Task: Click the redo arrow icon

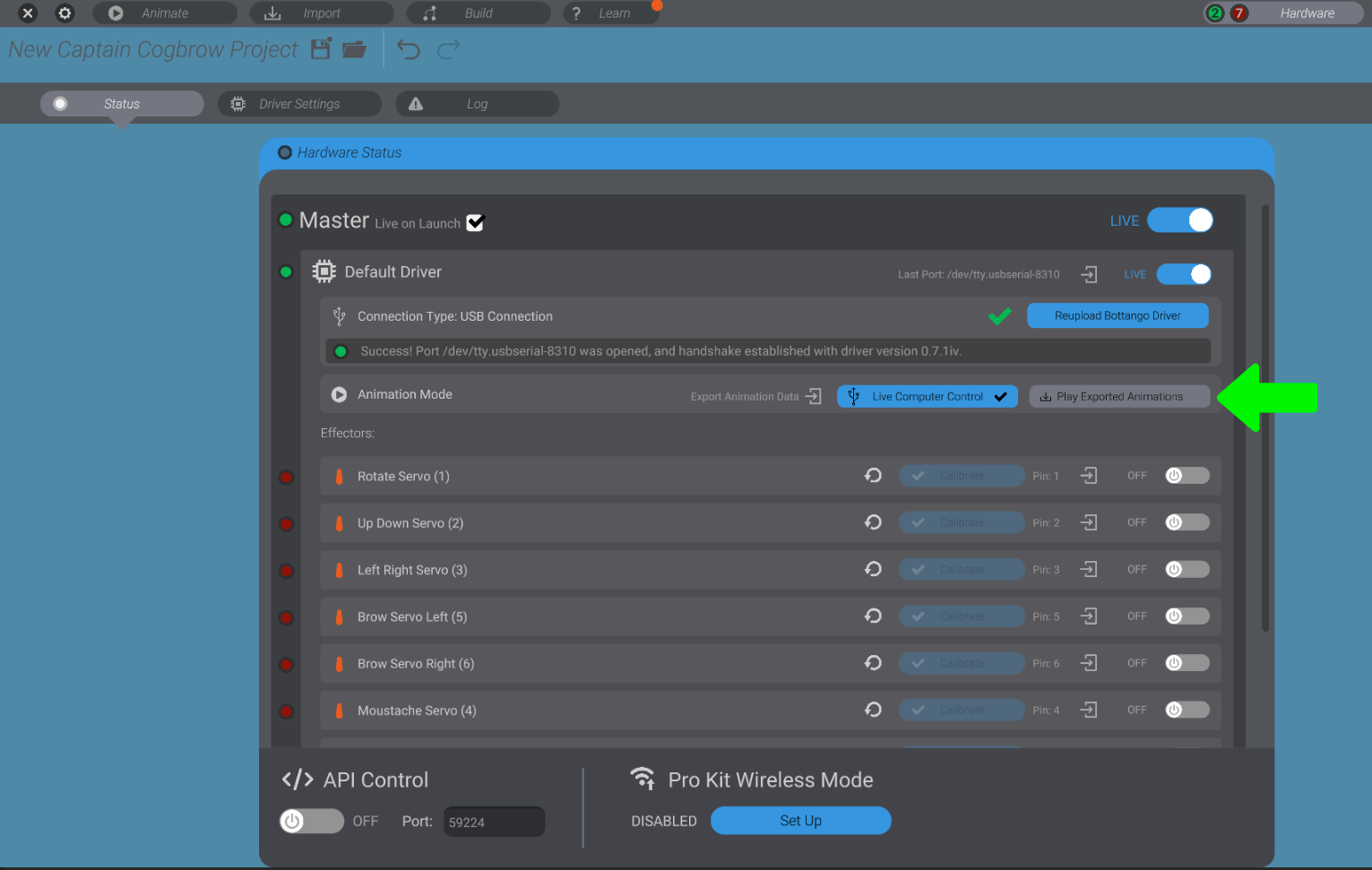Action: pos(448,49)
